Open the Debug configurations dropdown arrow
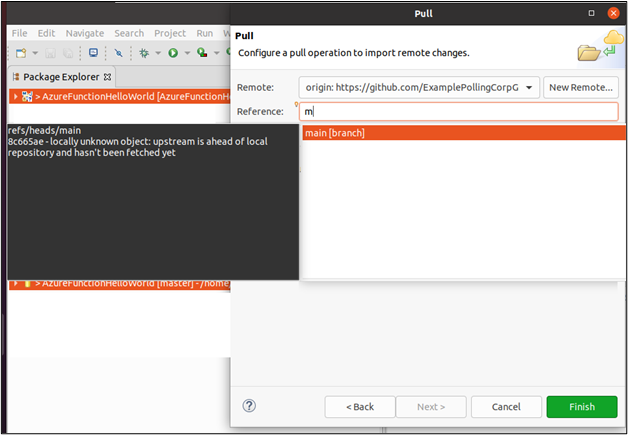Viewport: 628px width, 435px height. click(x=158, y=53)
